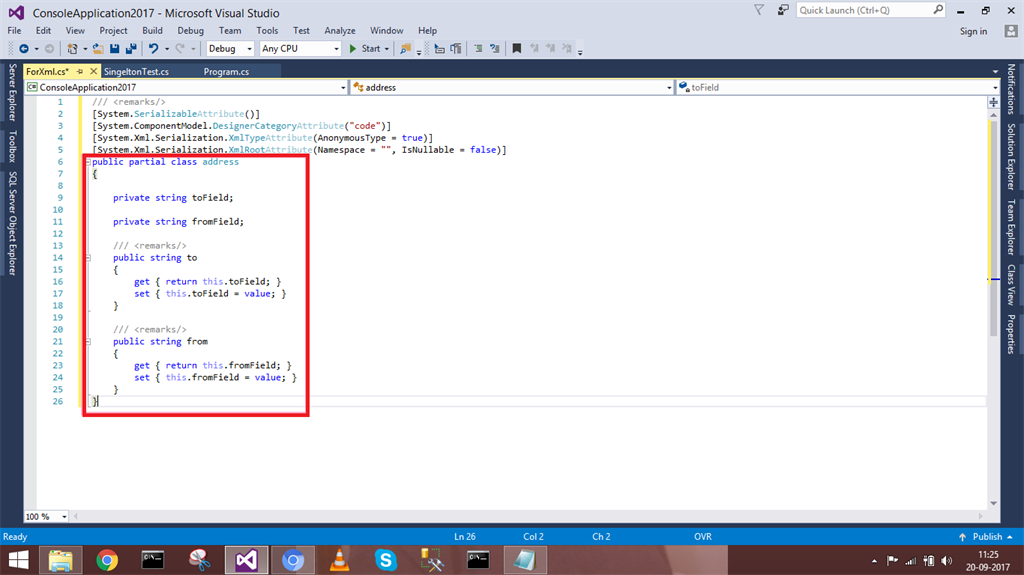The height and width of the screenshot is (575, 1024).
Task: Comment out selected lines with toolbar icon
Action: pyautogui.click(x=478, y=48)
